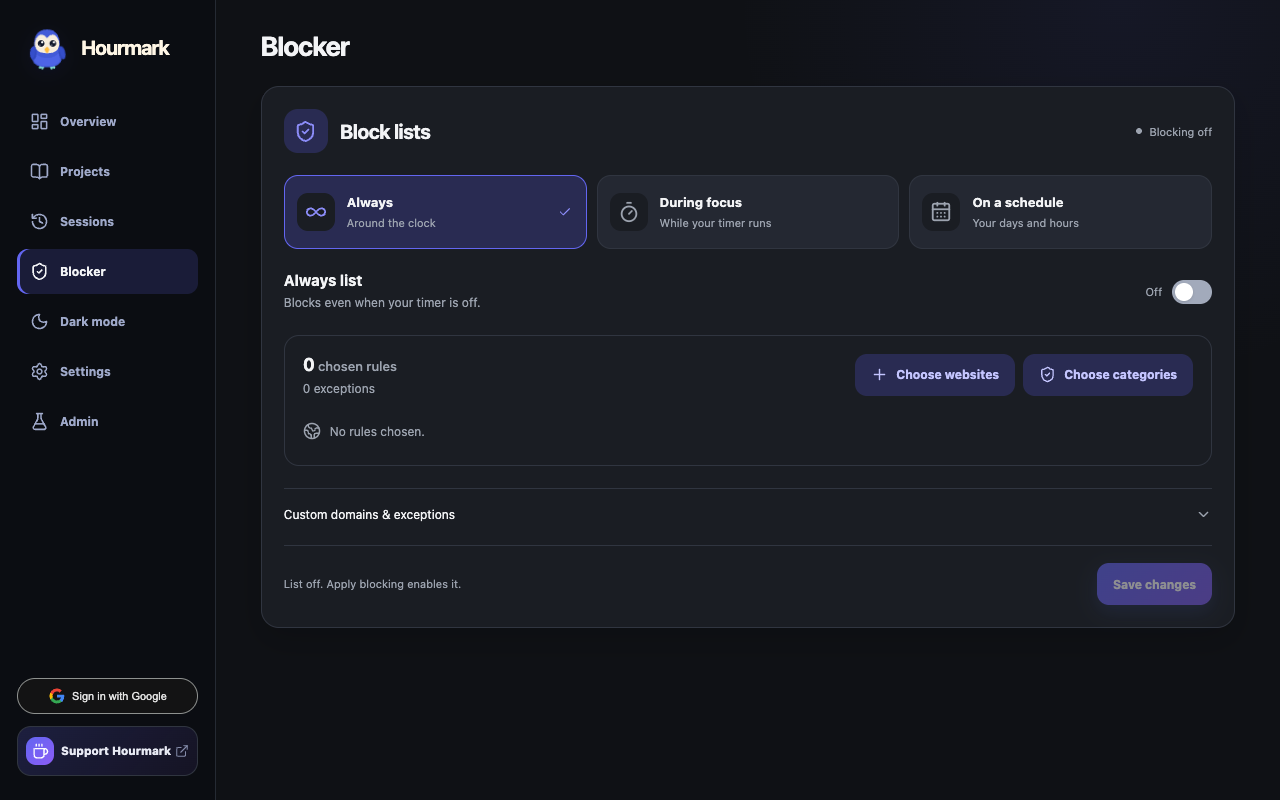1280x800 pixels.
Task: Click the Blocker shield icon in sidebar
Action: [40, 272]
